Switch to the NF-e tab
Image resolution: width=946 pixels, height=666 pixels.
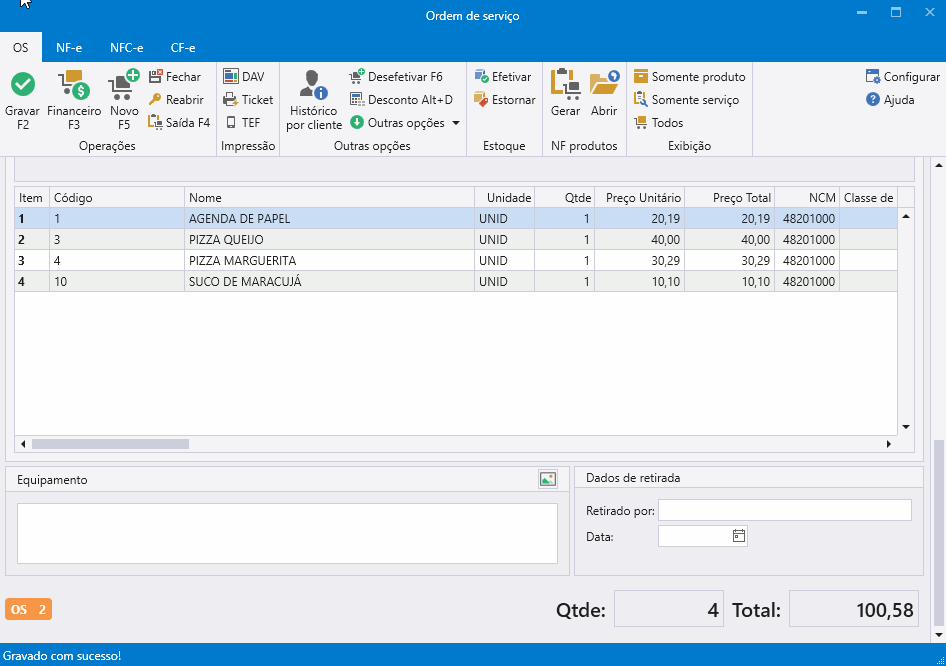point(69,48)
